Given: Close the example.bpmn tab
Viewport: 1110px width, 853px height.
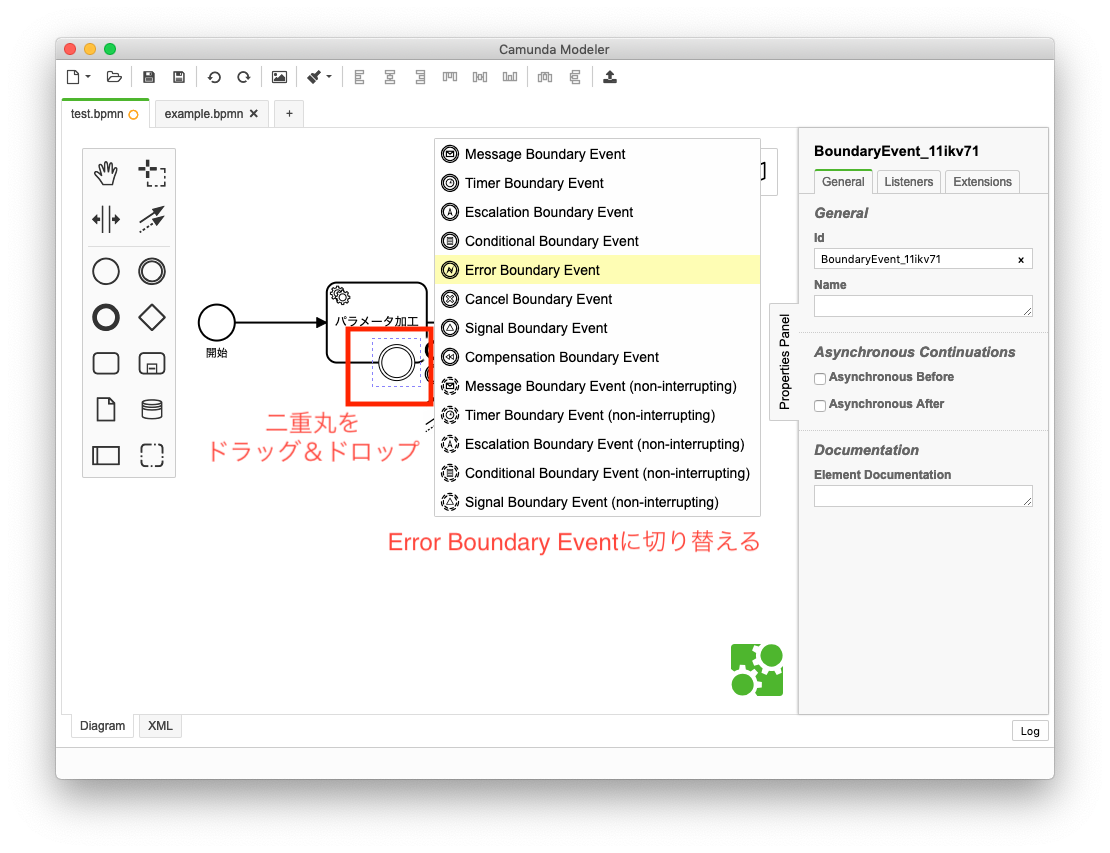Looking at the screenshot, I should pyautogui.click(x=254, y=113).
